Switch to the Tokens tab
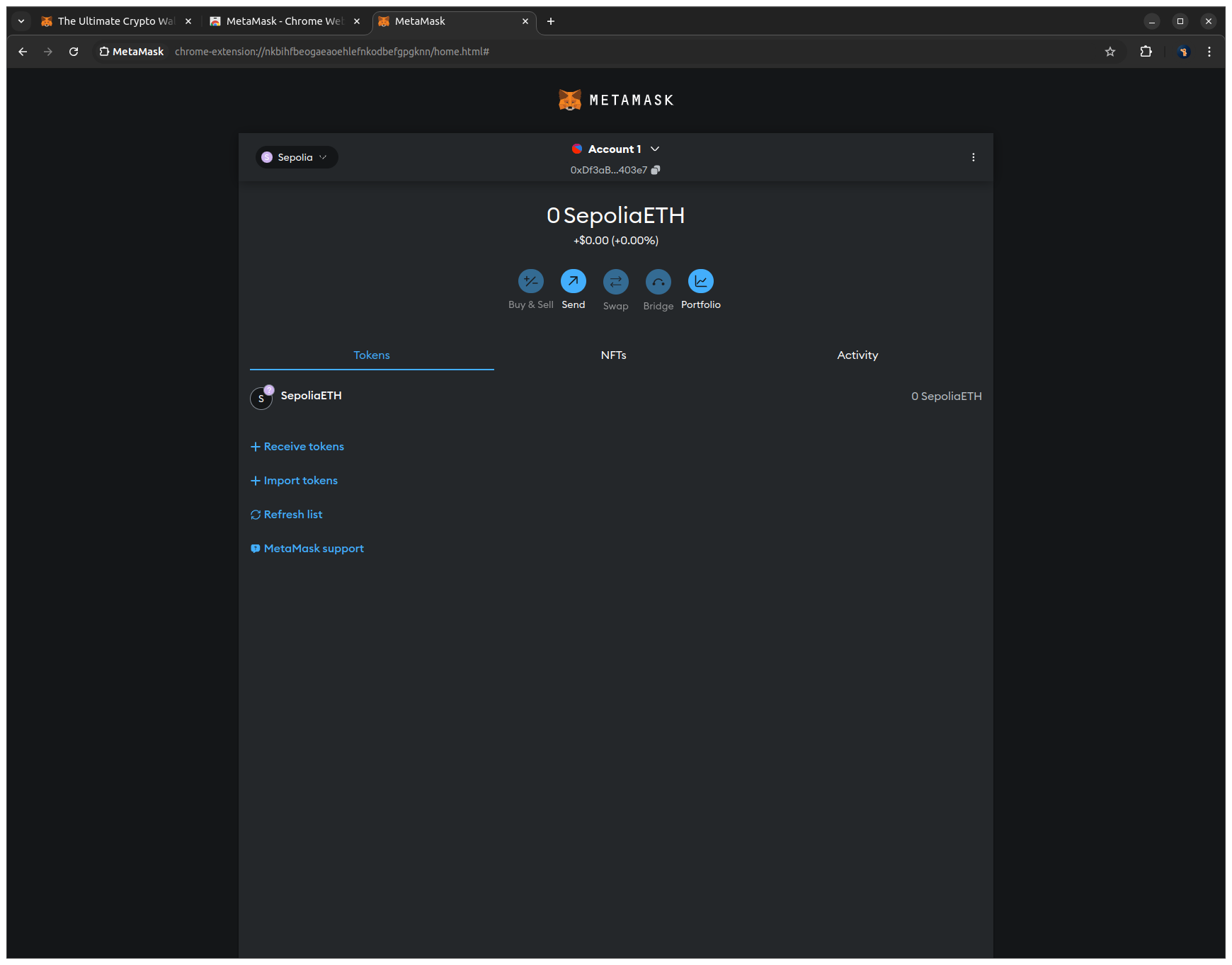The width and height of the screenshot is (1232, 965). [372, 355]
